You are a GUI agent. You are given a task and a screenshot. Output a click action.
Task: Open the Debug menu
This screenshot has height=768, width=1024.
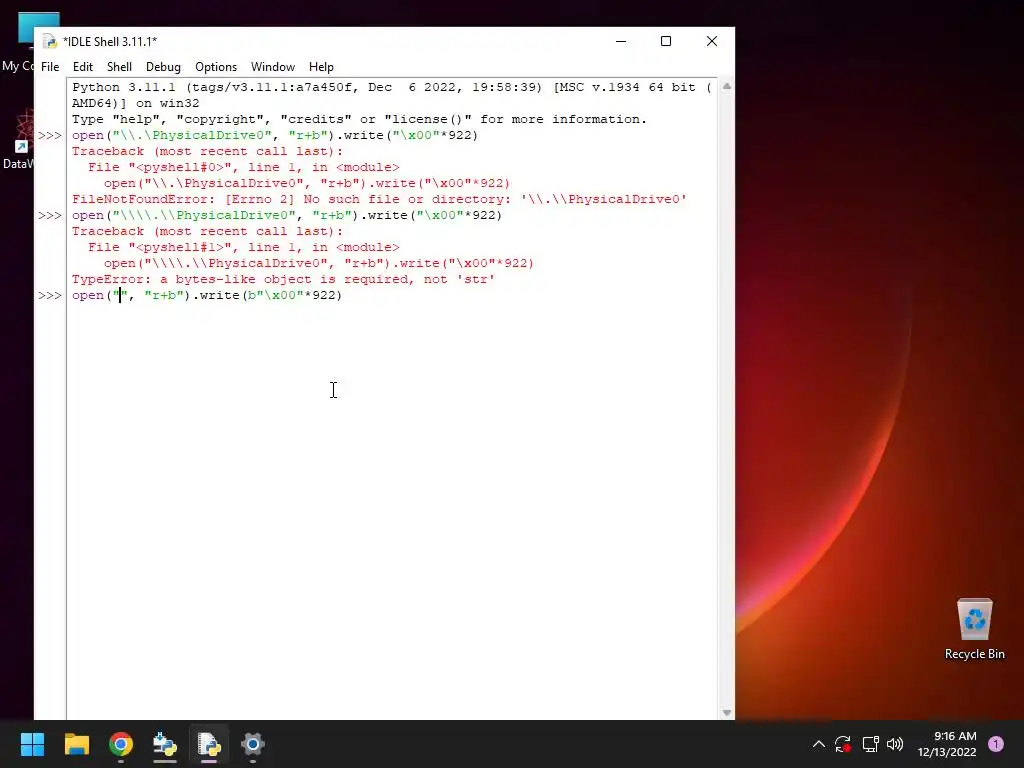click(x=163, y=67)
